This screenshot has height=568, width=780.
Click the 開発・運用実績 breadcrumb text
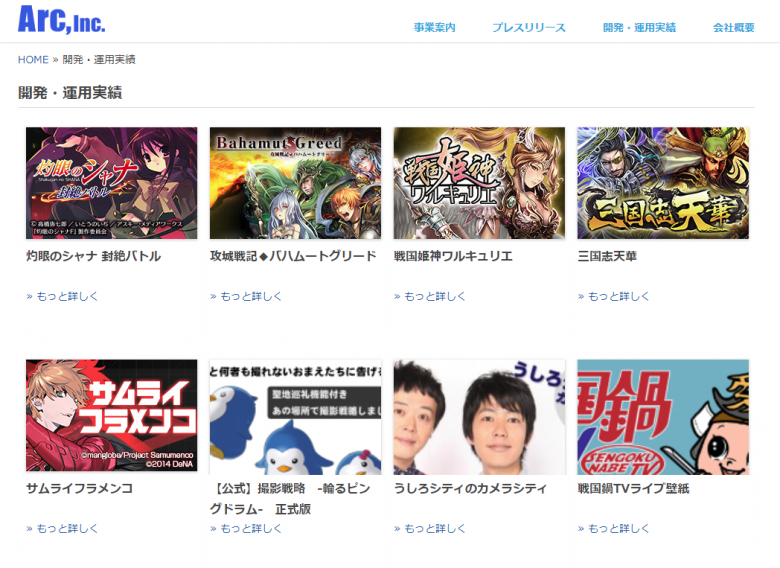(x=99, y=60)
